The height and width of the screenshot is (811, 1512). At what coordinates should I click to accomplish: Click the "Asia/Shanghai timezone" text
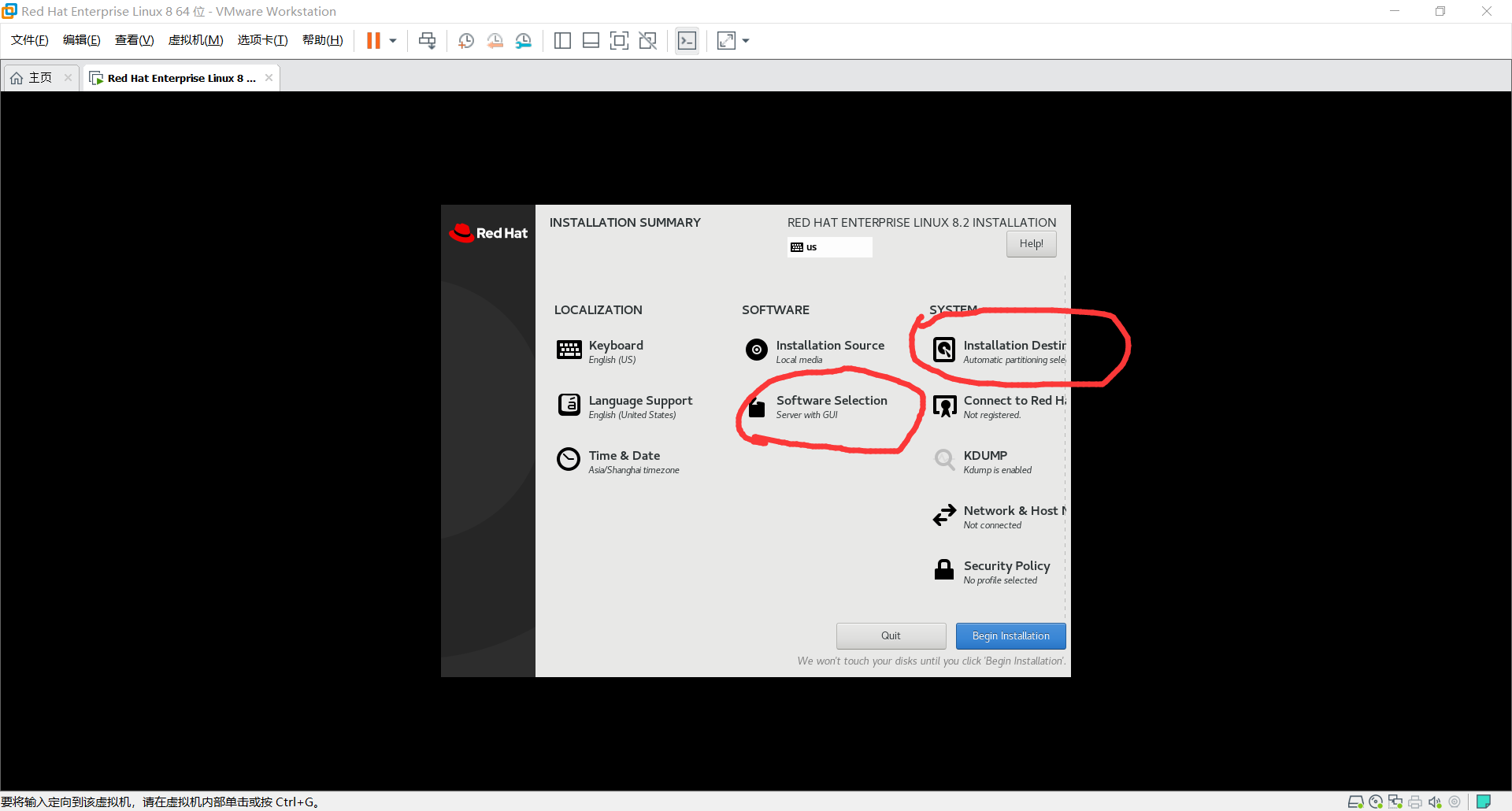tap(634, 470)
